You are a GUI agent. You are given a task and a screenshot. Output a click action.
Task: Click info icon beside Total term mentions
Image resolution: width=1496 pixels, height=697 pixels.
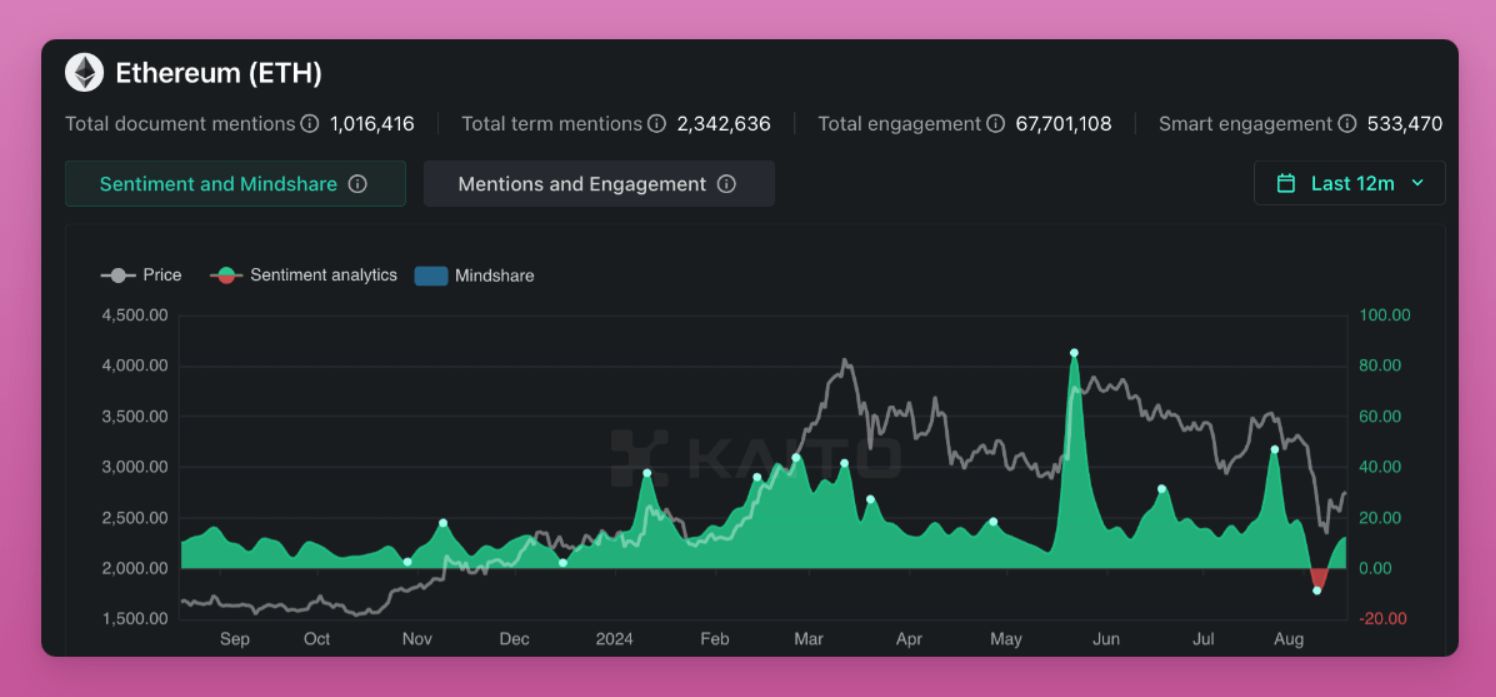[x=656, y=124]
